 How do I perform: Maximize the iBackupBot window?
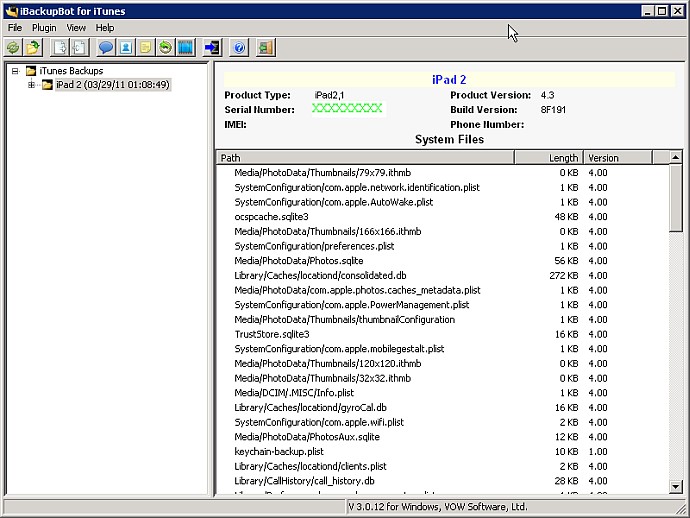point(661,11)
